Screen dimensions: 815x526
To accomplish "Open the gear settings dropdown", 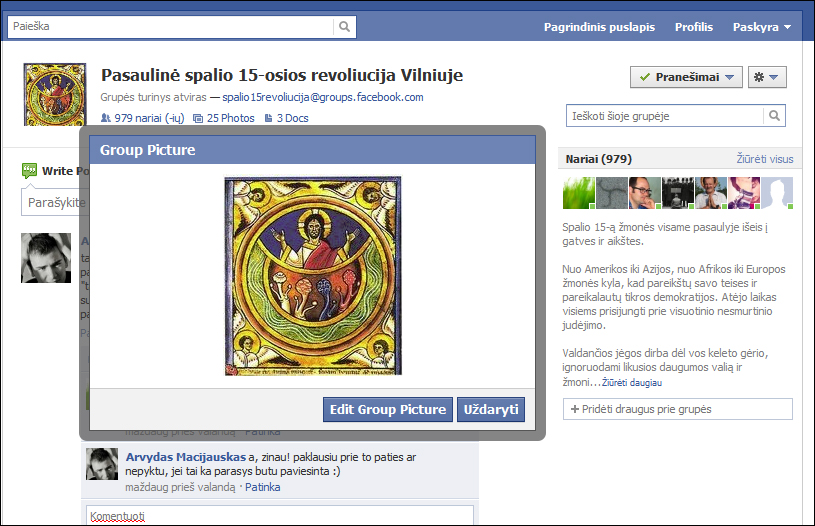I will 767,77.
